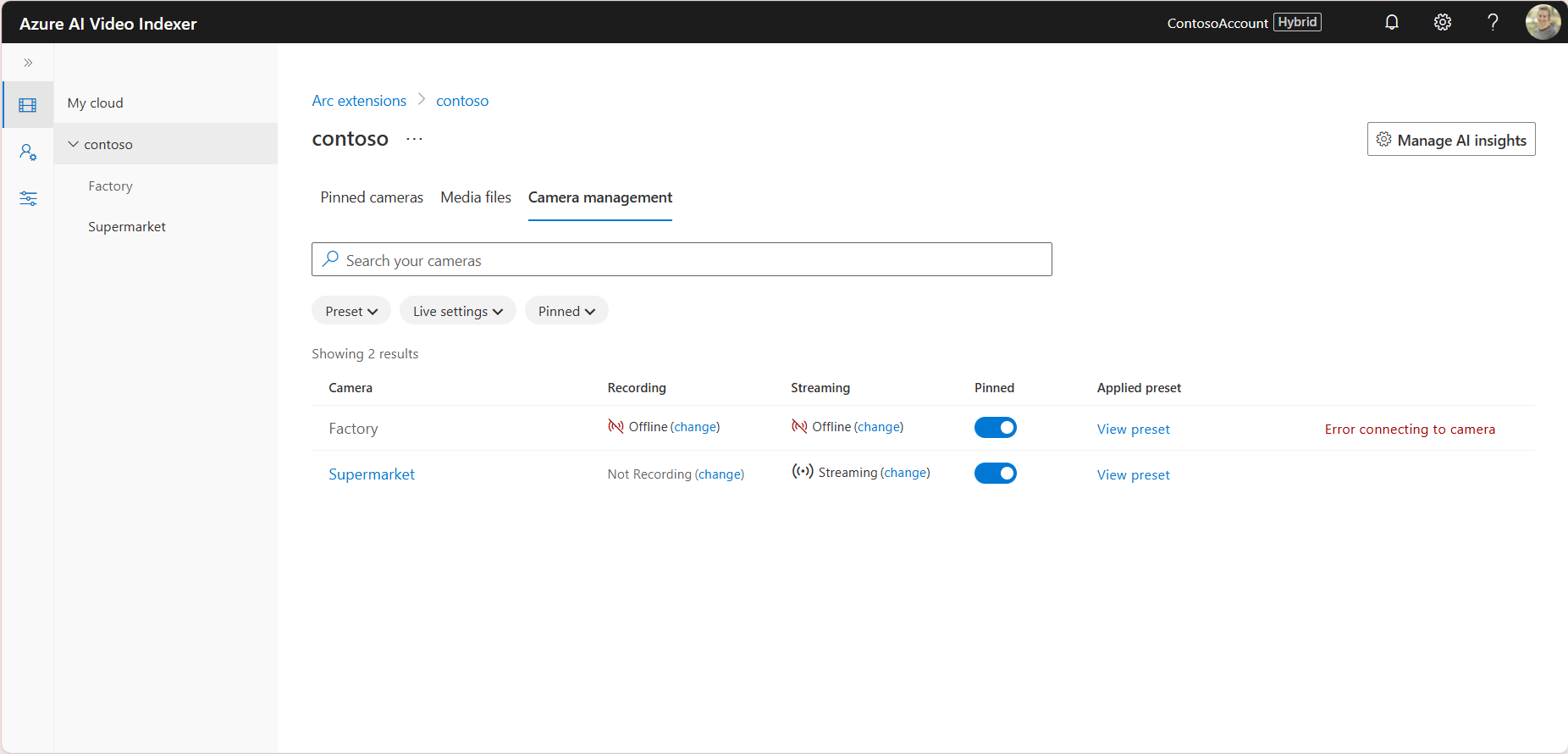
Task: Open the people customization sidebar icon
Action: pos(28,152)
